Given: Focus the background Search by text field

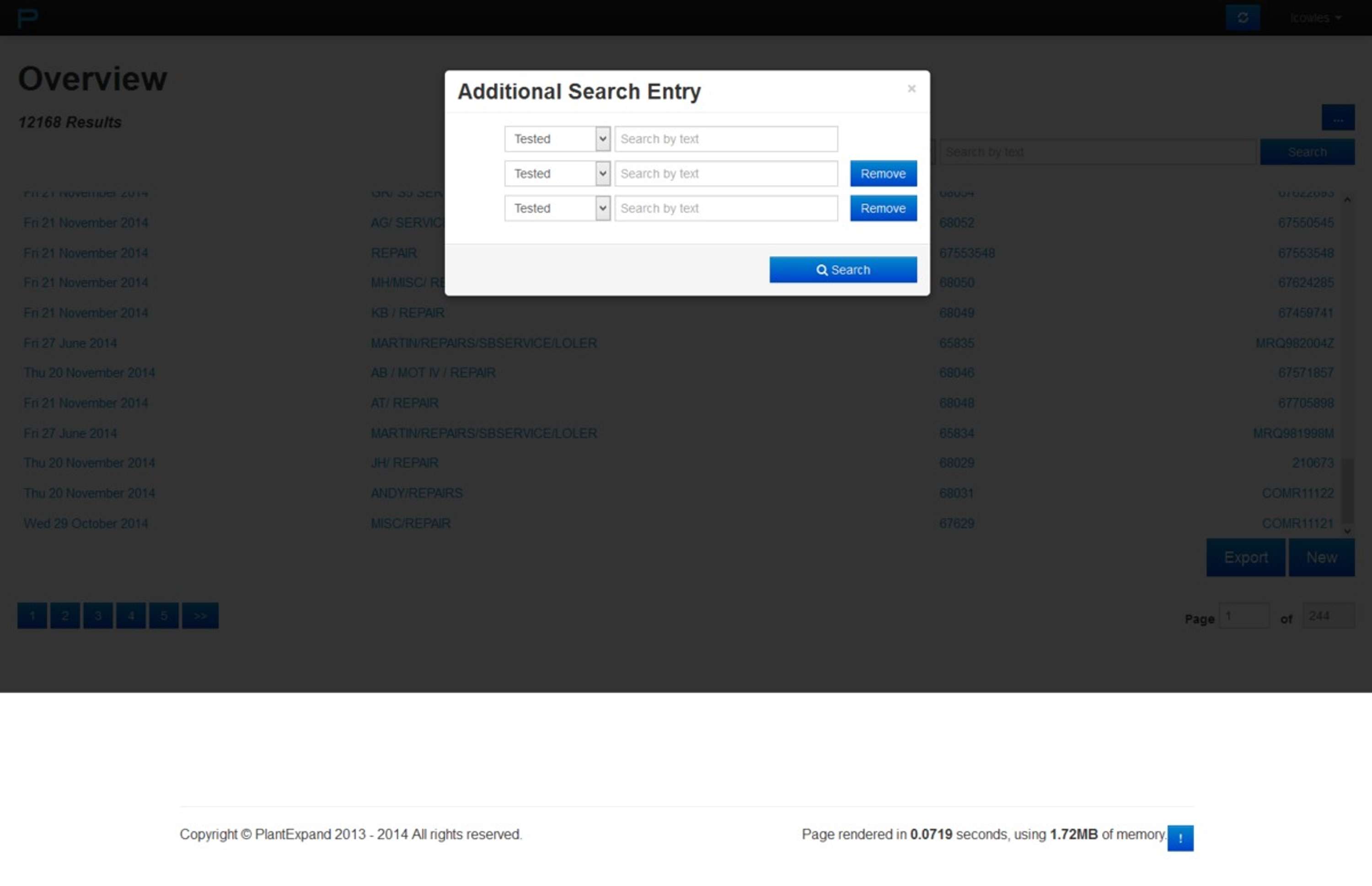Looking at the screenshot, I should 1098,152.
